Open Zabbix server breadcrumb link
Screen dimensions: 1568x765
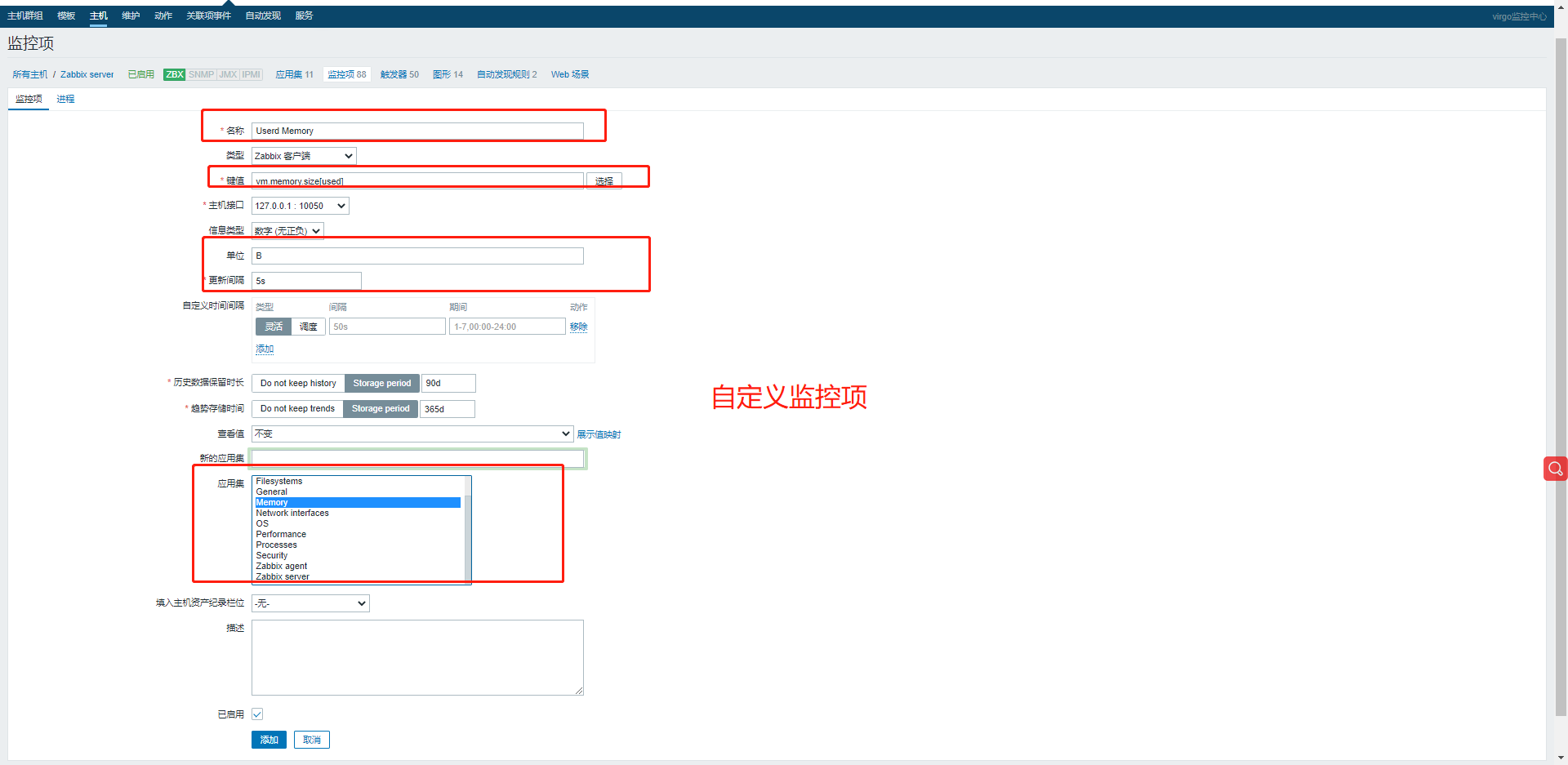pyautogui.click(x=87, y=74)
